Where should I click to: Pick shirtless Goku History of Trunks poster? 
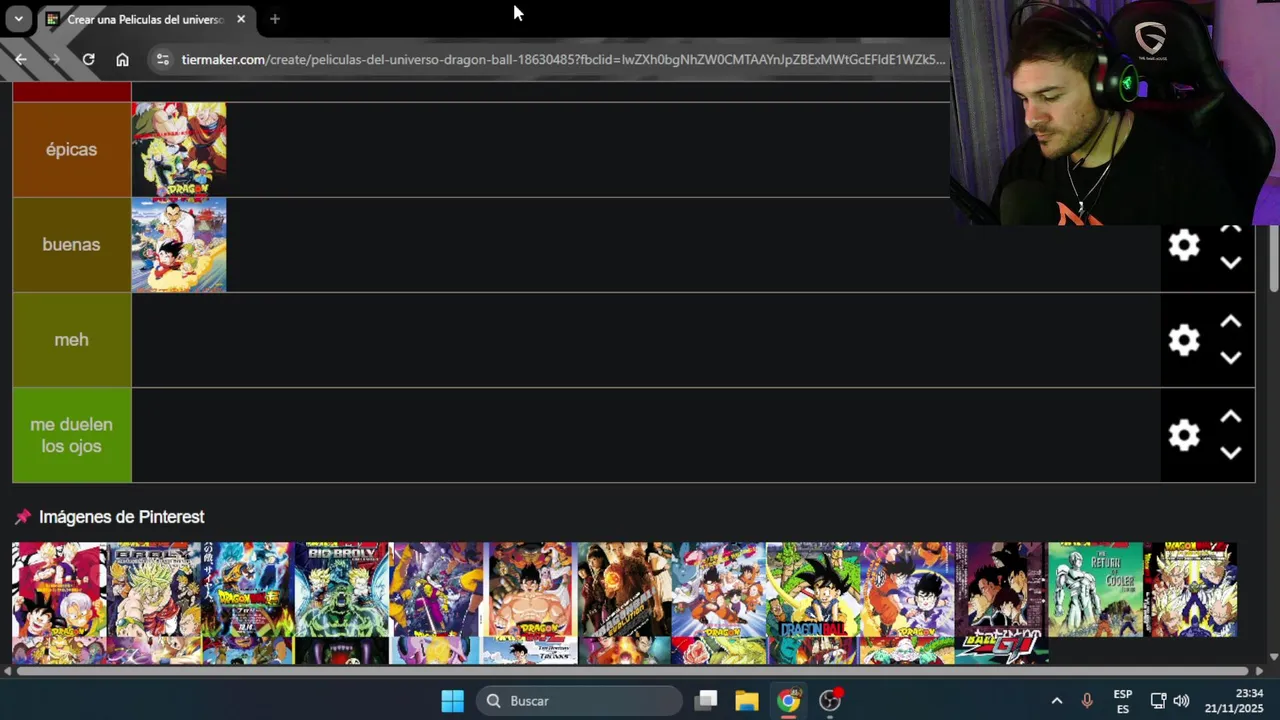point(529,590)
